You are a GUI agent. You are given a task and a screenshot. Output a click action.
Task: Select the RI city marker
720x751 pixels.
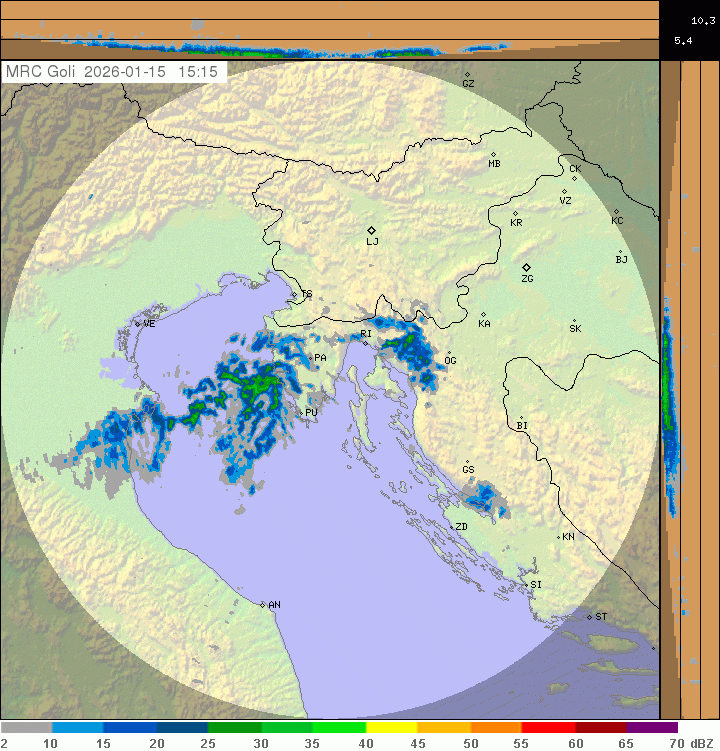tap(366, 343)
